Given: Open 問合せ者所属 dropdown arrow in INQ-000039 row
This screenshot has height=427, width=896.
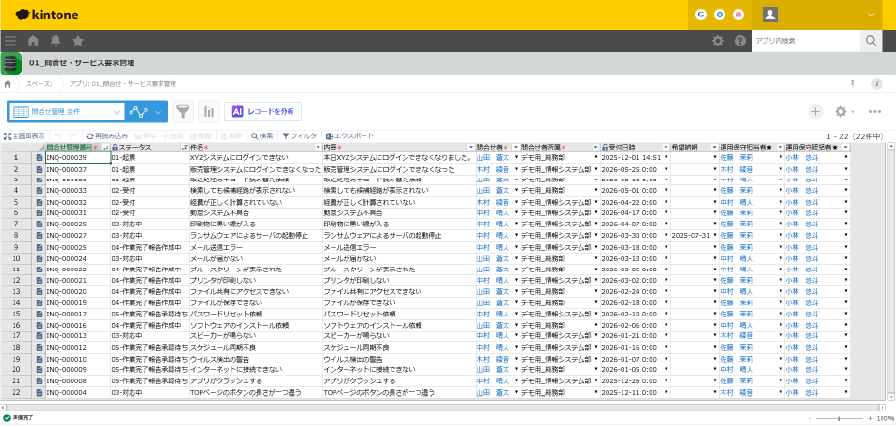Looking at the screenshot, I should click(x=597, y=157).
